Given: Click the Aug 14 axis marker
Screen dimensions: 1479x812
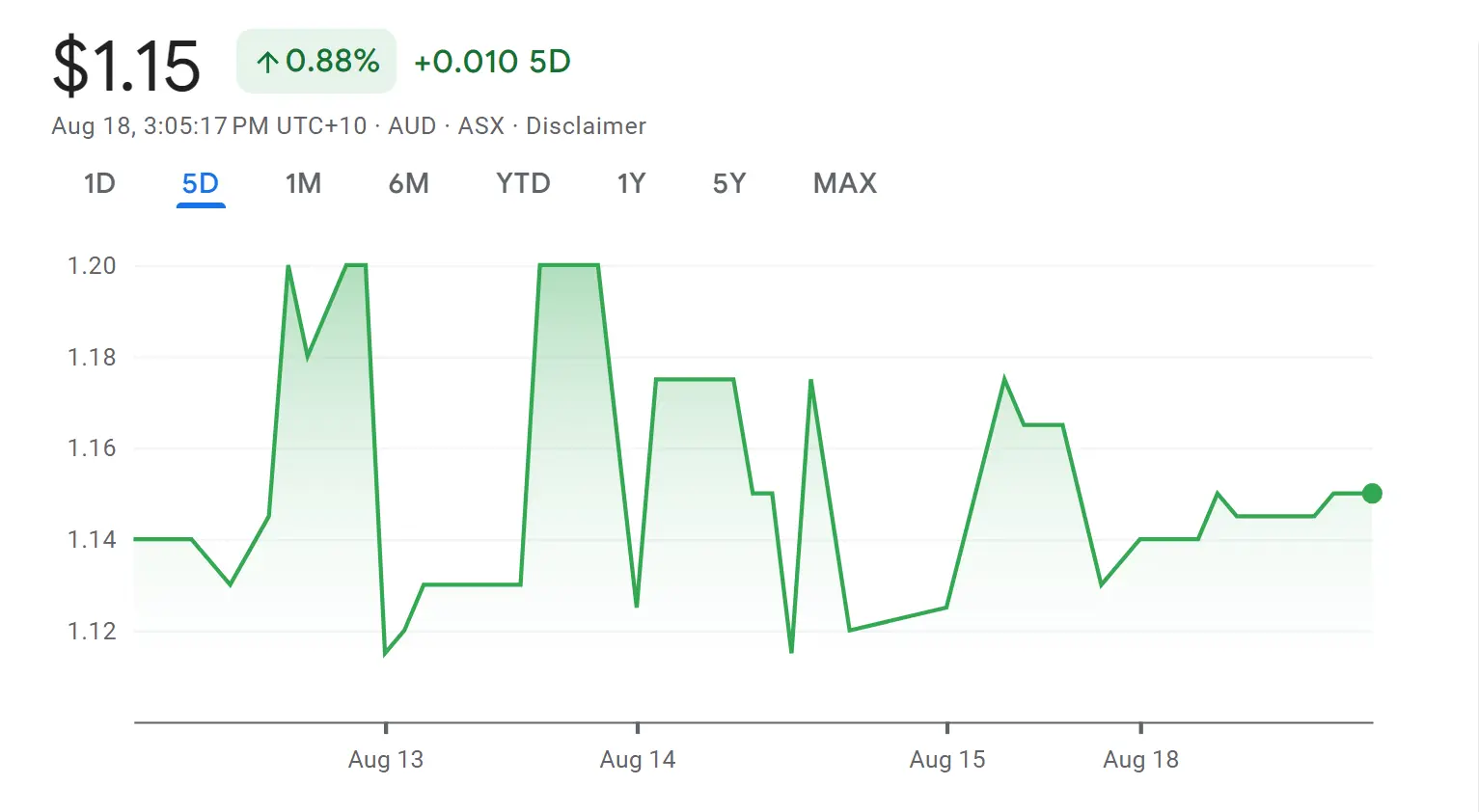Looking at the screenshot, I should click(638, 759).
